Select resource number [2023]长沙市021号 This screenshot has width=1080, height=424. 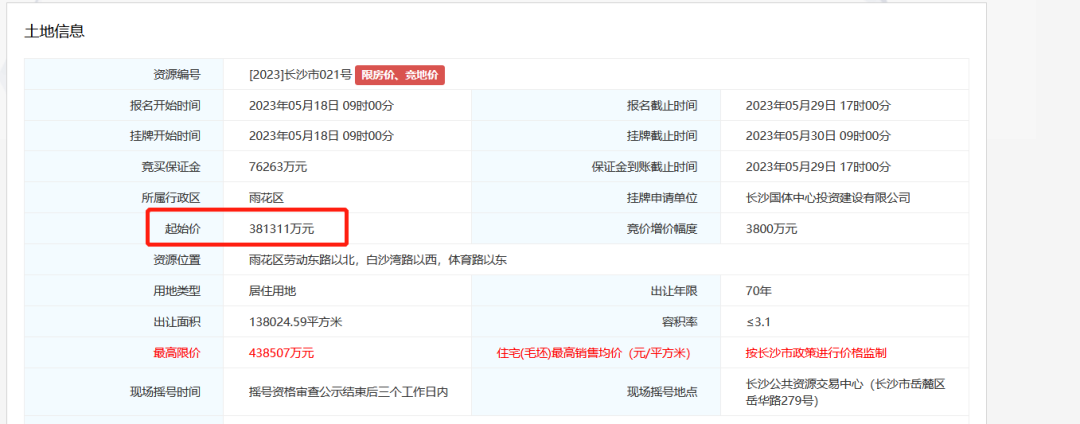300,75
